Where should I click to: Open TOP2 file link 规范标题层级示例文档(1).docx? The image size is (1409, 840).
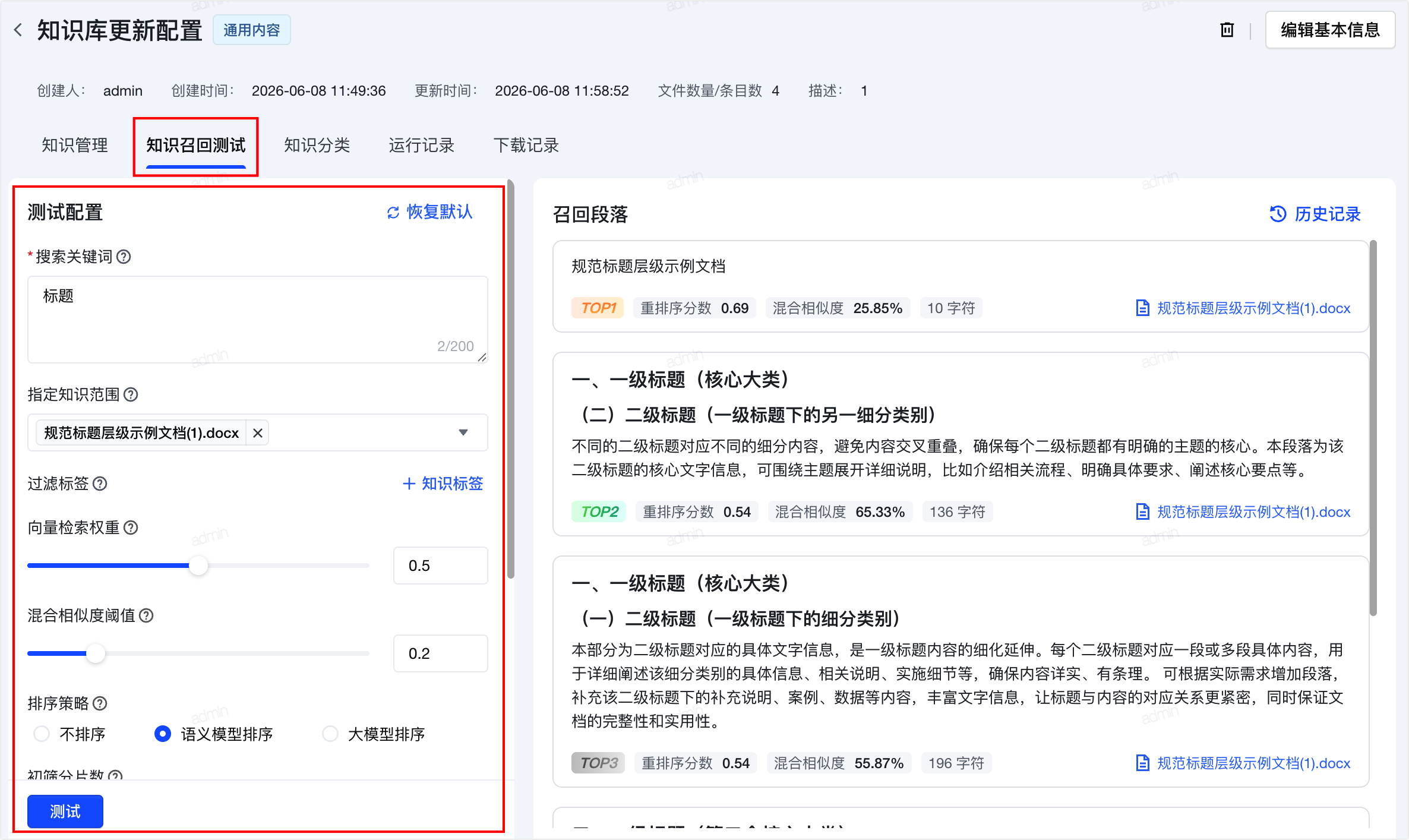pos(1253,512)
